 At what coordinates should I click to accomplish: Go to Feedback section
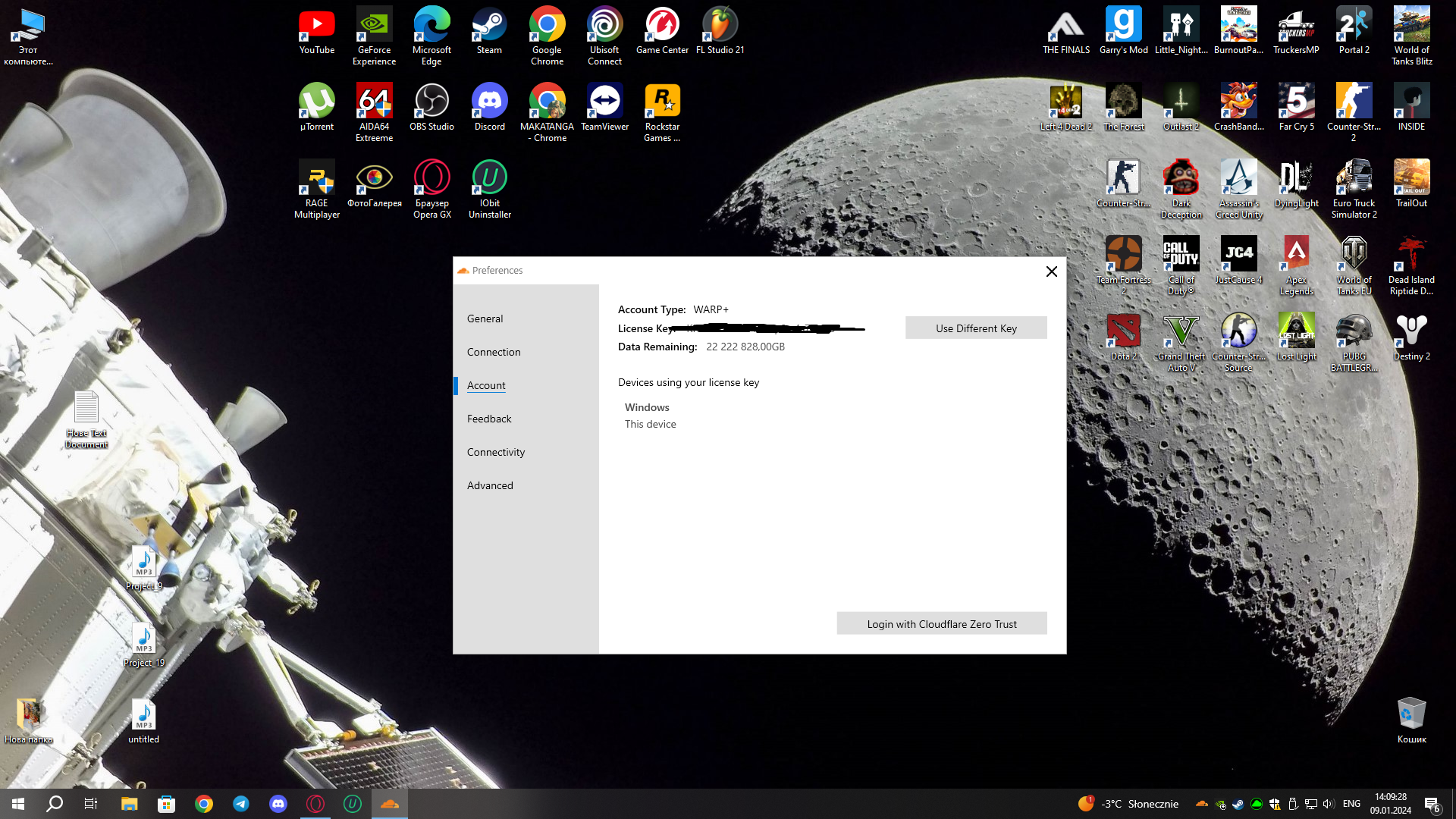489,419
